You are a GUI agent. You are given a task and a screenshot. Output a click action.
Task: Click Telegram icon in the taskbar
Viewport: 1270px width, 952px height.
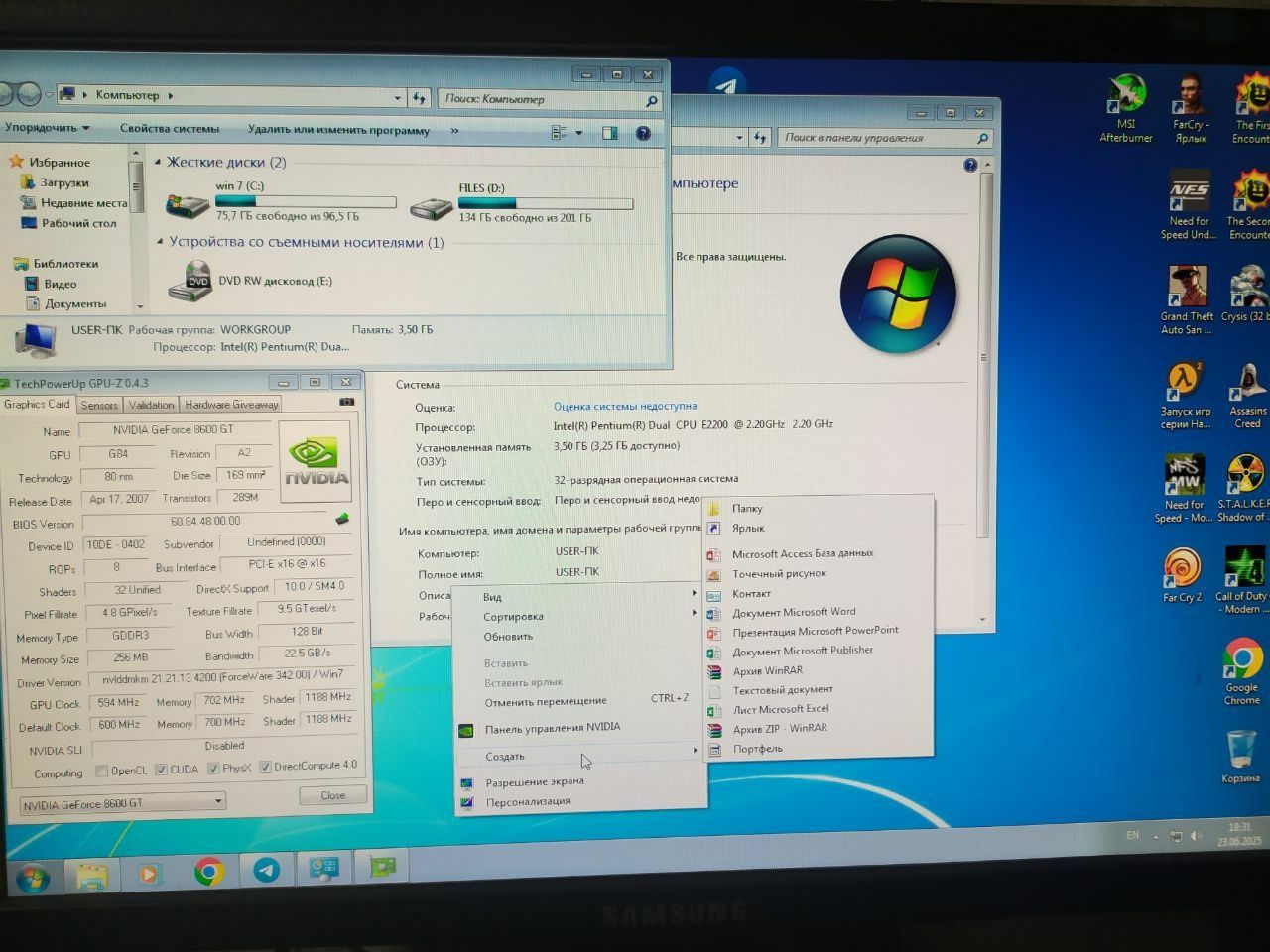[266, 871]
